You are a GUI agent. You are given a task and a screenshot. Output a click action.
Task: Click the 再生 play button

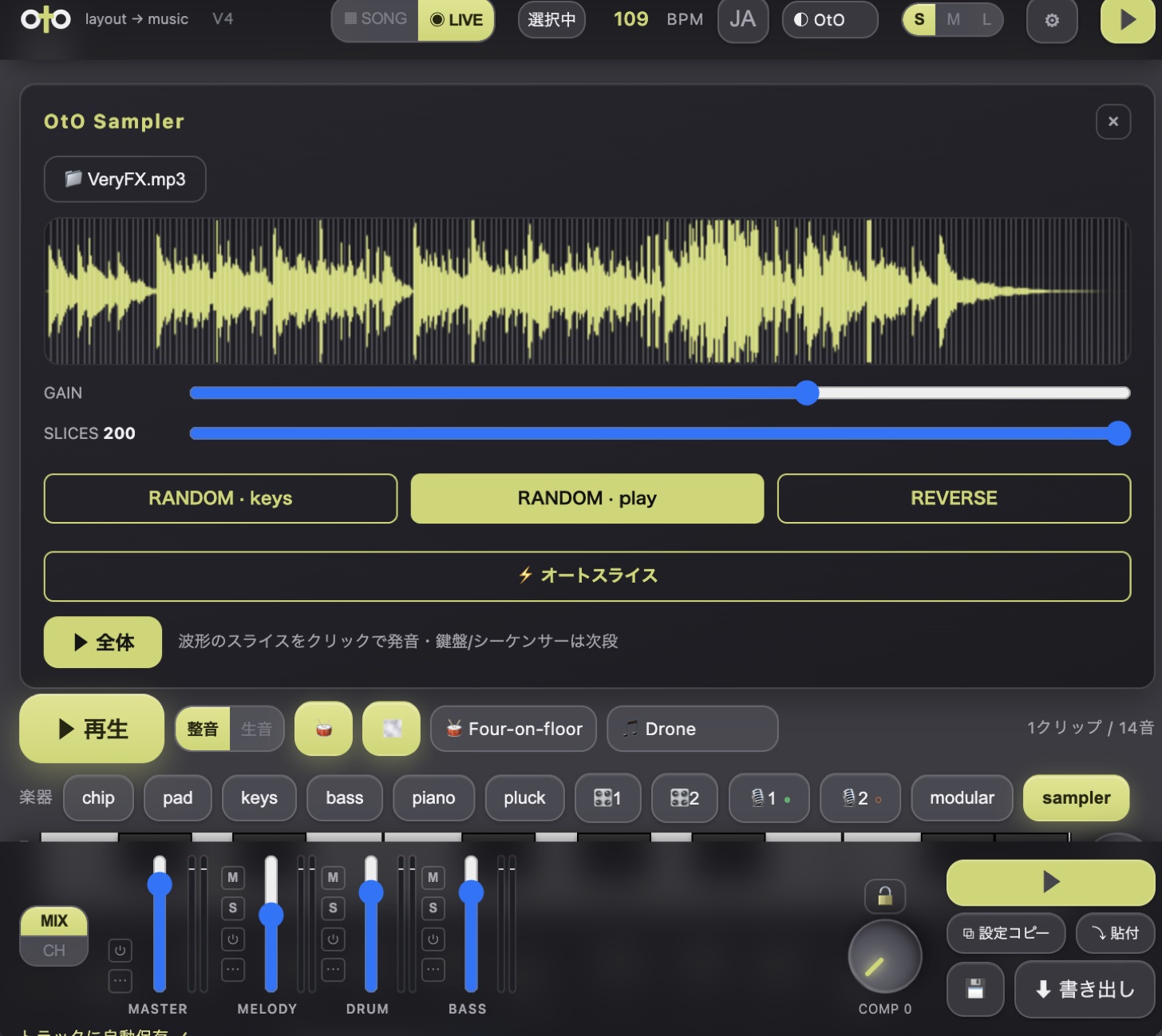[92, 729]
